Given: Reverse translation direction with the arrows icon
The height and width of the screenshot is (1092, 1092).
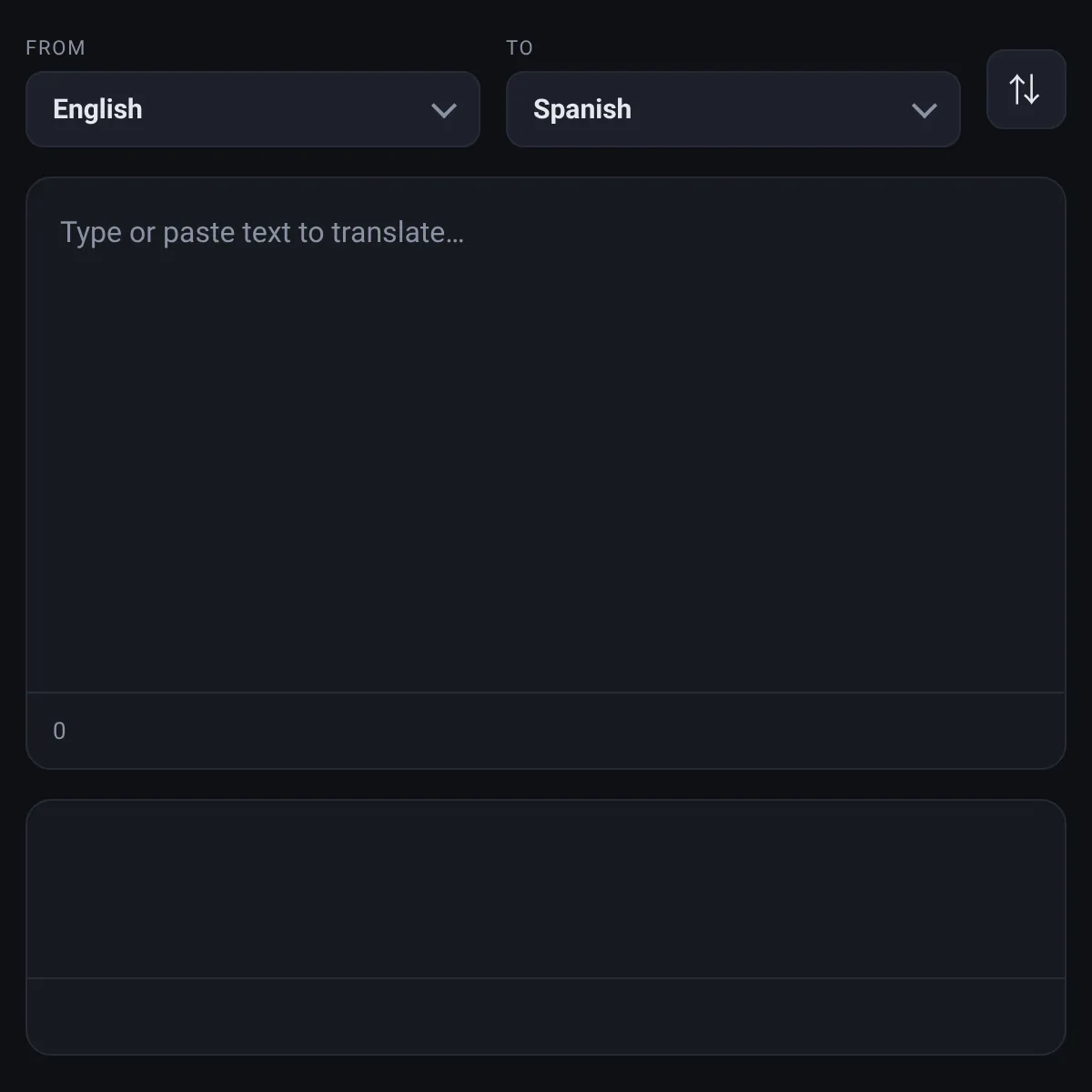Looking at the screenshot, I should point(1026,89).
